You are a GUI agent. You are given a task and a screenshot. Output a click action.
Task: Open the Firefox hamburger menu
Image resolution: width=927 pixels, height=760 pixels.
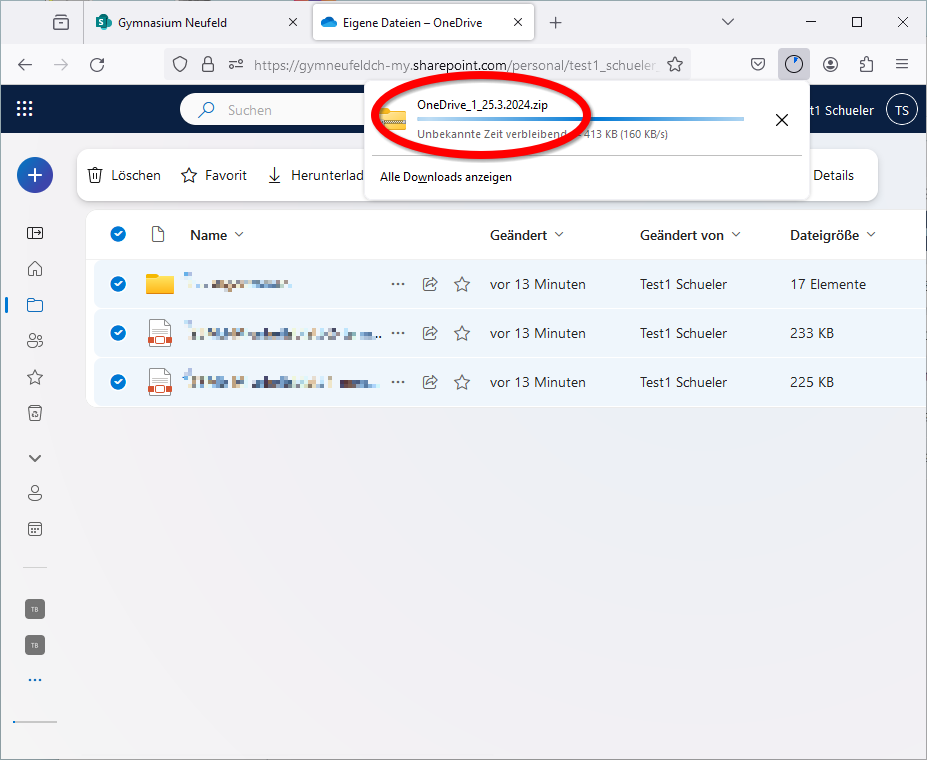click(x=902, y=64)
